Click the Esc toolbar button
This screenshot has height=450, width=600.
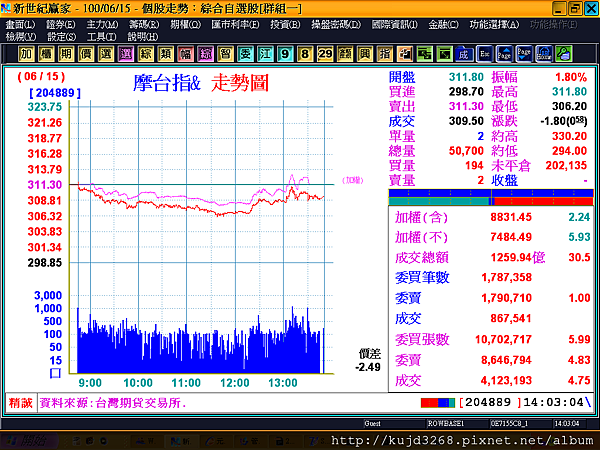click(484, 54)
